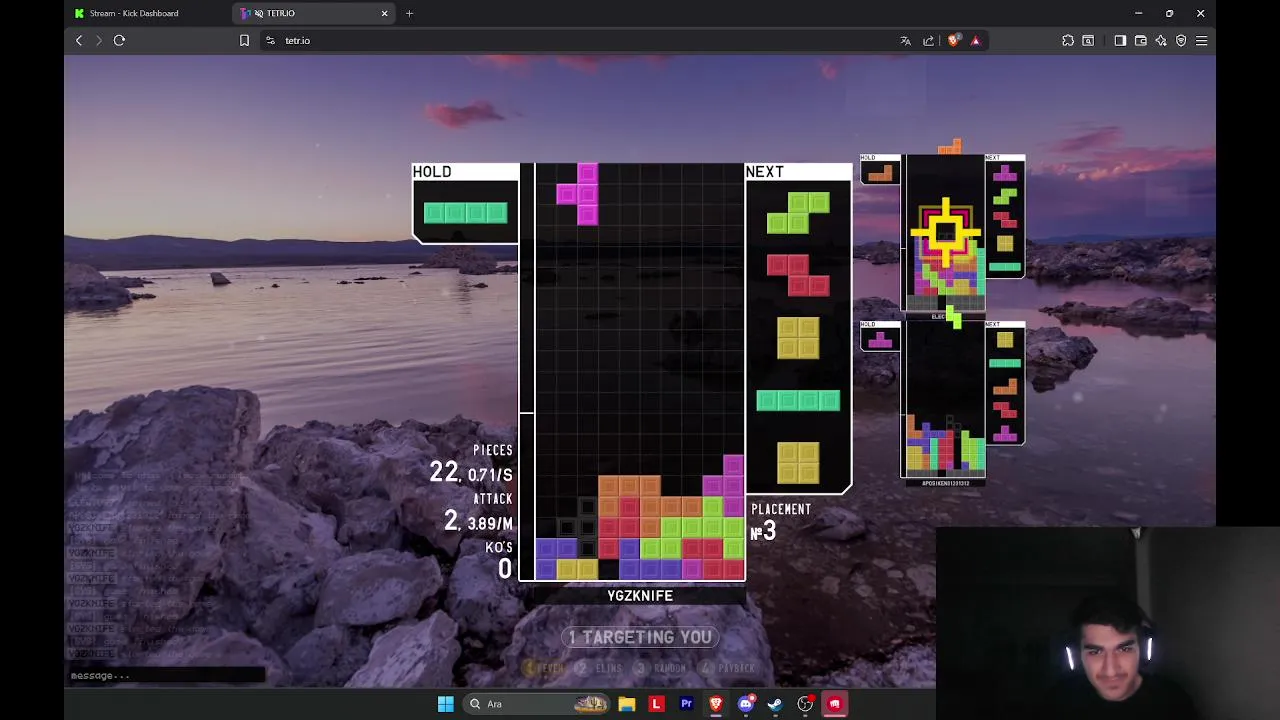Click the lower opponent's mini board
The width and height of the screenshot is (1280, 720).
click(945, 400)
